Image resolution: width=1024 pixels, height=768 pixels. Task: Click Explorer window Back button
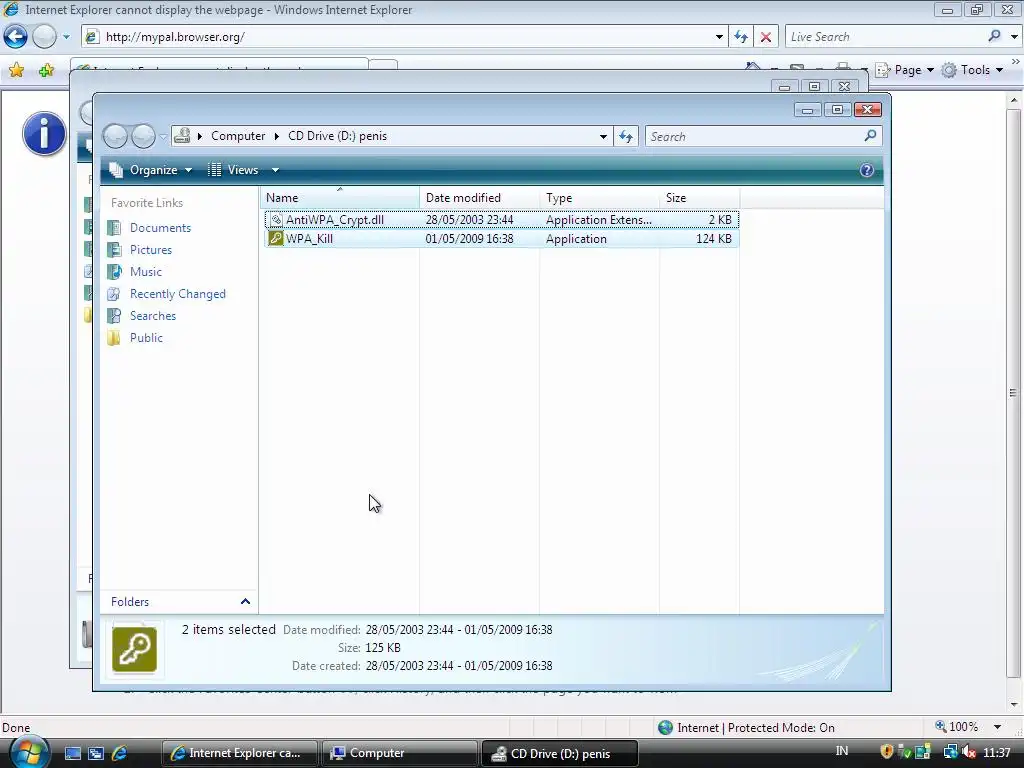(x=116, y=136)
